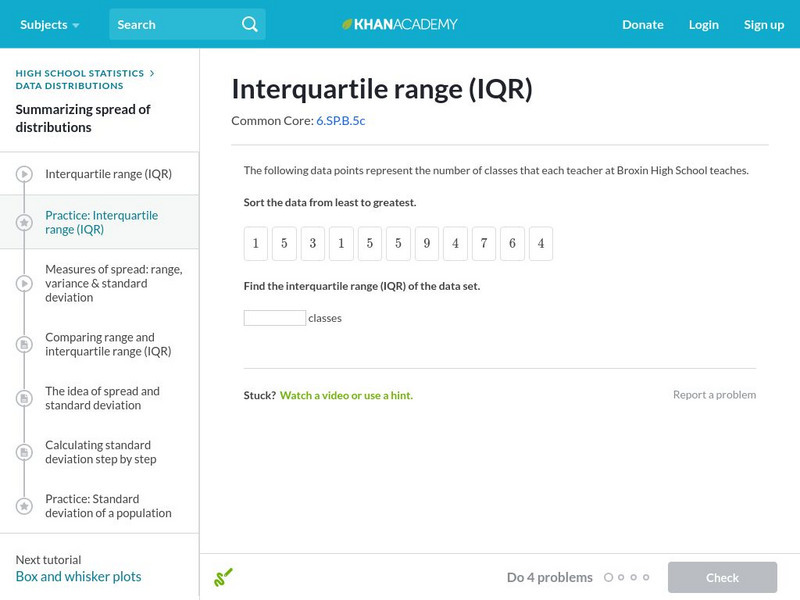Open Calculating standard deviation step by step
Screen dimensions: 800x600
coord(100,452)
